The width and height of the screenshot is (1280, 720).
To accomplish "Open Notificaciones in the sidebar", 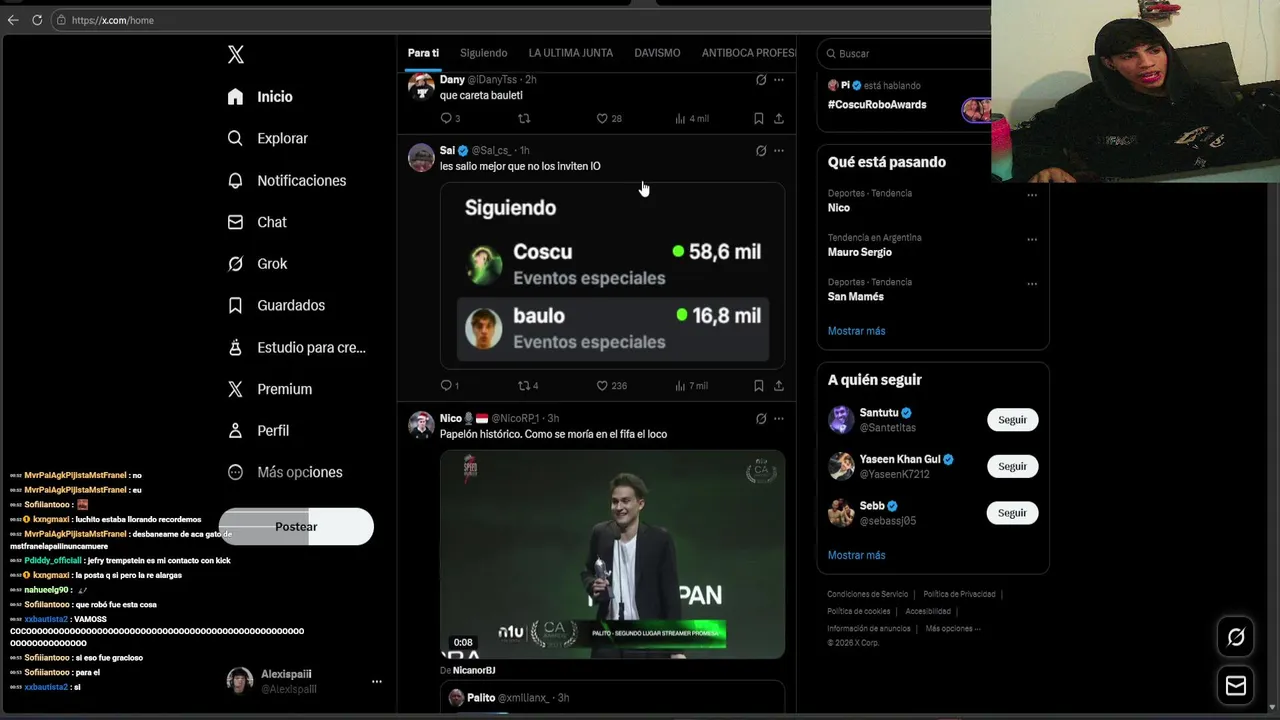I will coord(286,181).
